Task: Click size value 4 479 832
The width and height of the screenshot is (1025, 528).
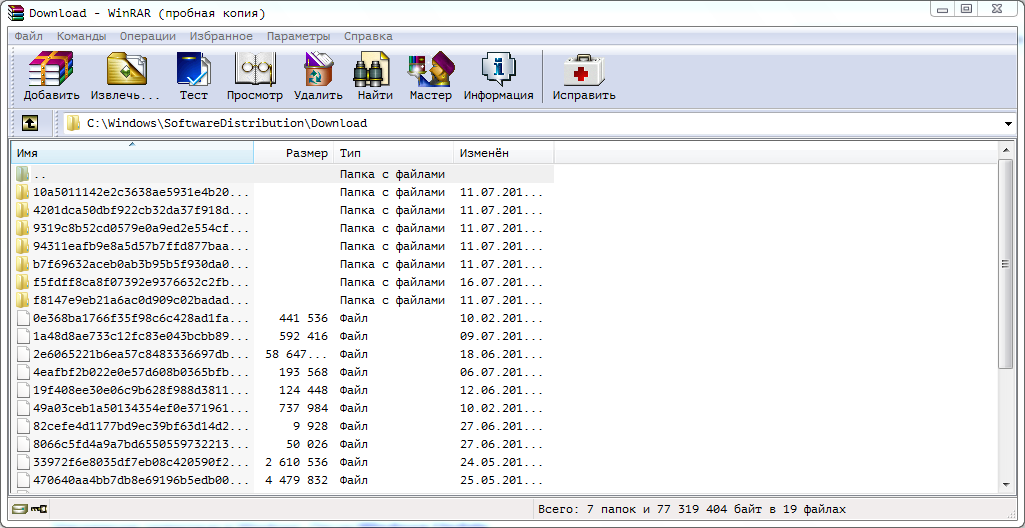Action: coord(297,480)
